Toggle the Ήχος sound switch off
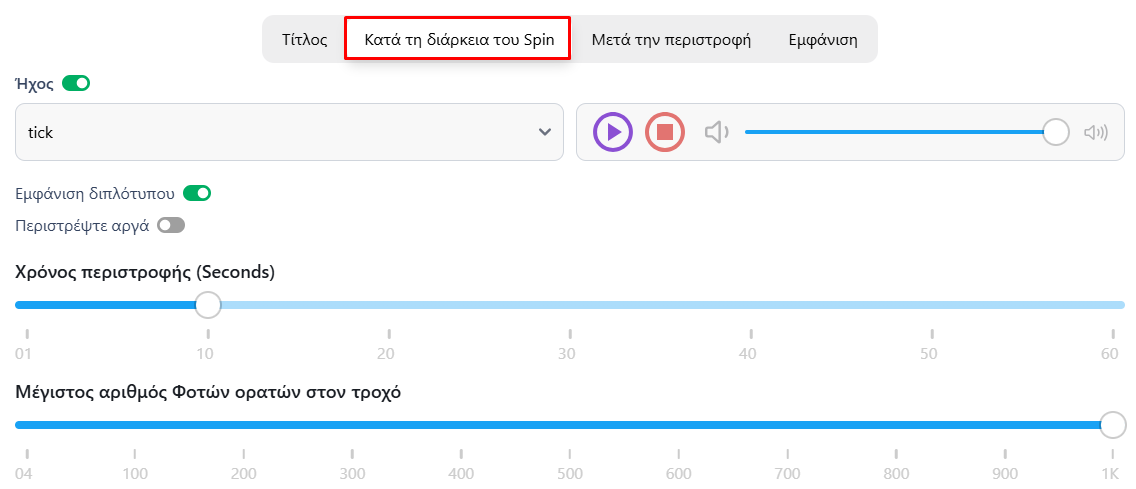The image size is (1136, 489). click(x=76, y=83)
